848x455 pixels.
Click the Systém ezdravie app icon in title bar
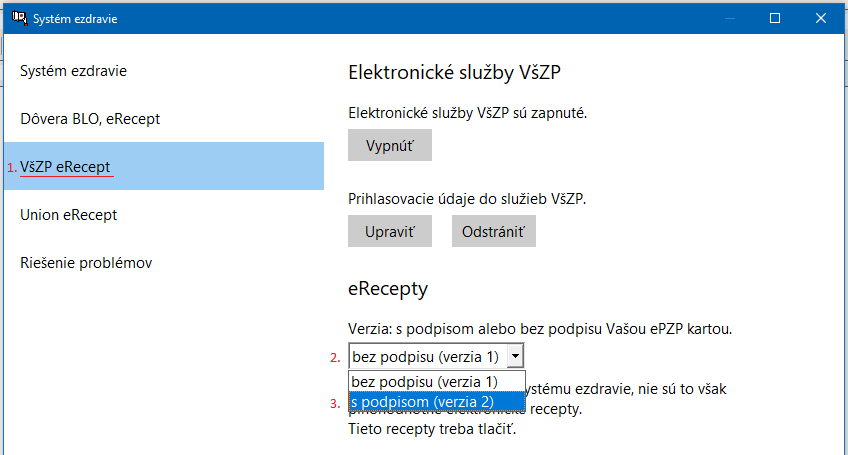[19, 18]
